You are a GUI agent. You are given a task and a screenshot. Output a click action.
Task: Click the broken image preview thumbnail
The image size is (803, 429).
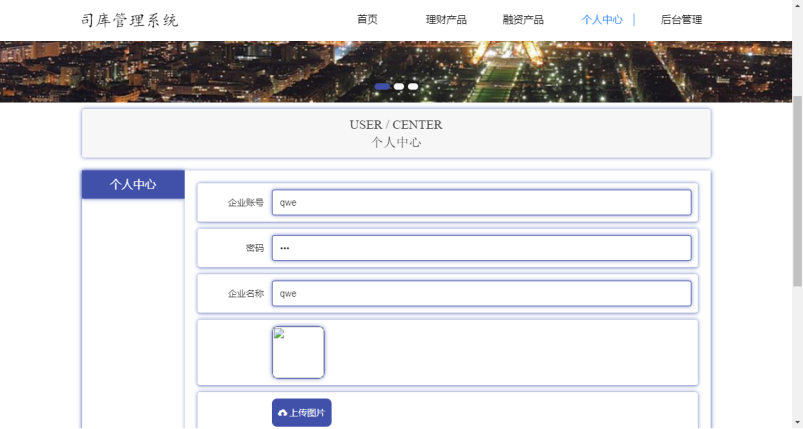pyautogui.click(x=298, y=352)
